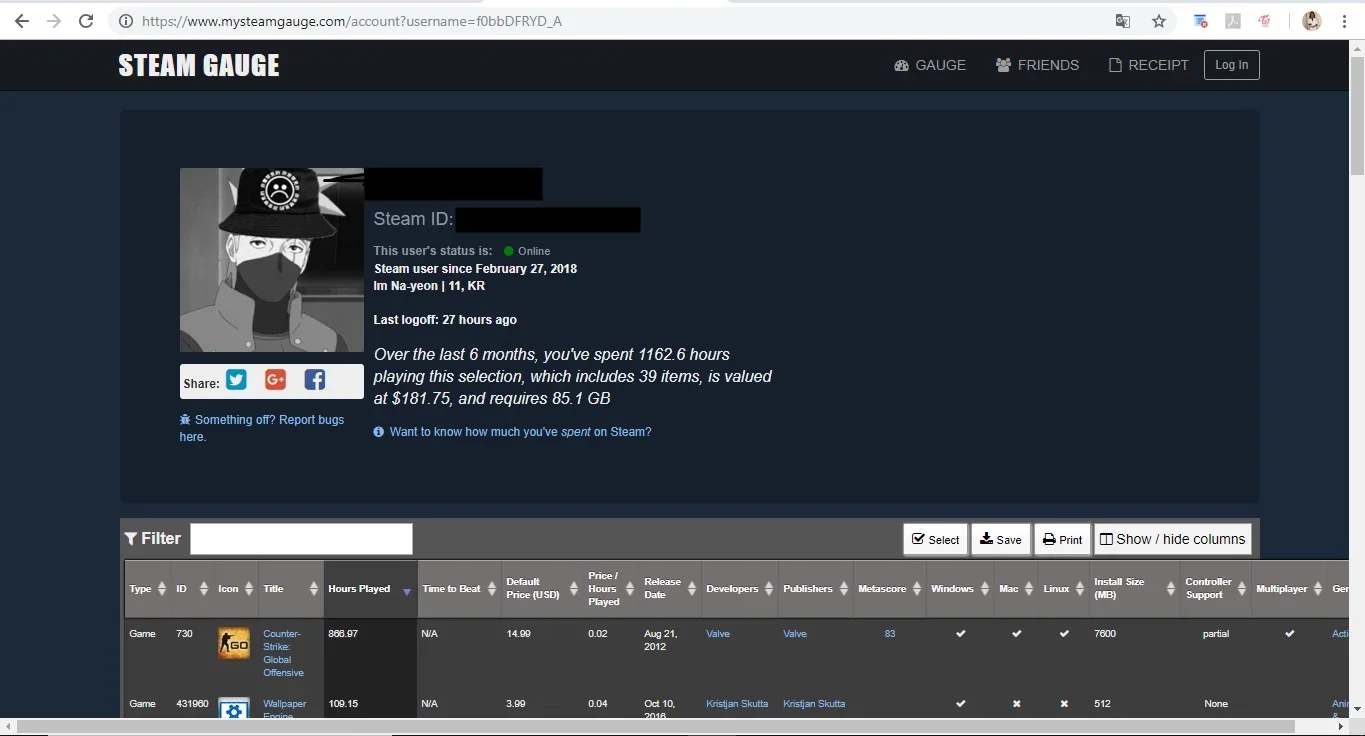Click the Chrome profile avatar
The width and height of the screenshot is (1365, 736).
(1312, 21)
